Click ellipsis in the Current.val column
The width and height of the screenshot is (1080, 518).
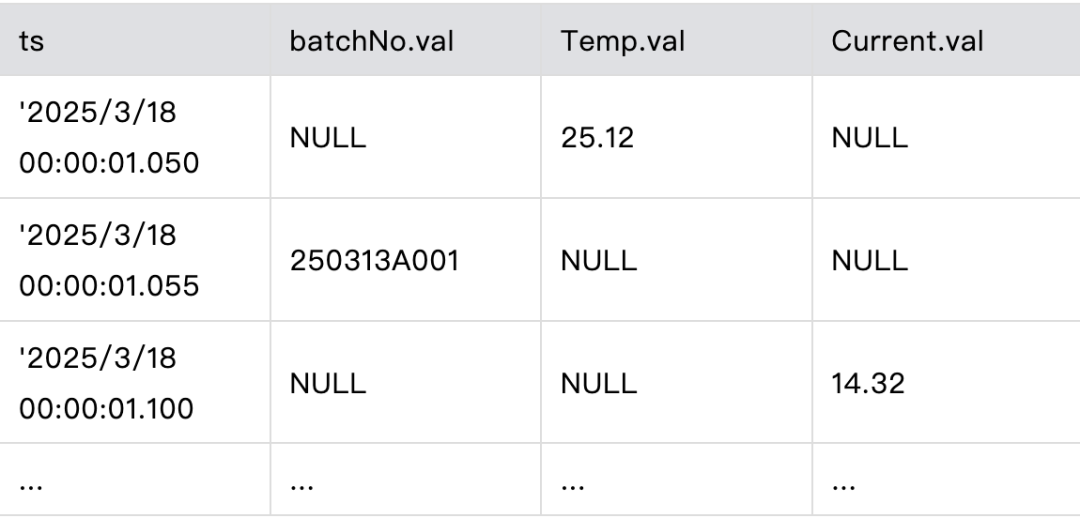click(843, 485)
